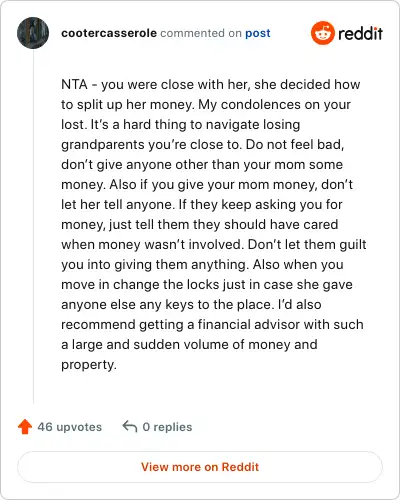Follow the blue "post" link
This screenshot has width=400, height=500.
[258, 33]
